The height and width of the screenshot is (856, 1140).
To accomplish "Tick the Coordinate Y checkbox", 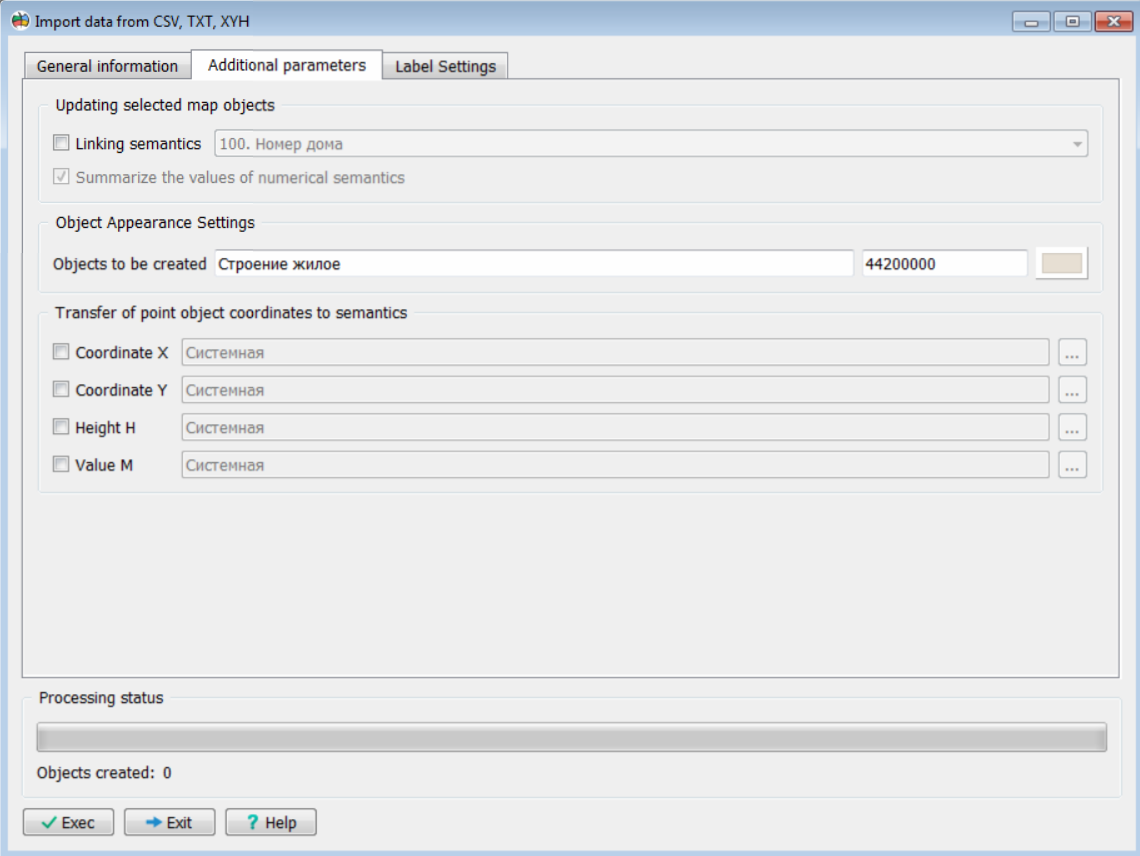I will tap(61, 390).
